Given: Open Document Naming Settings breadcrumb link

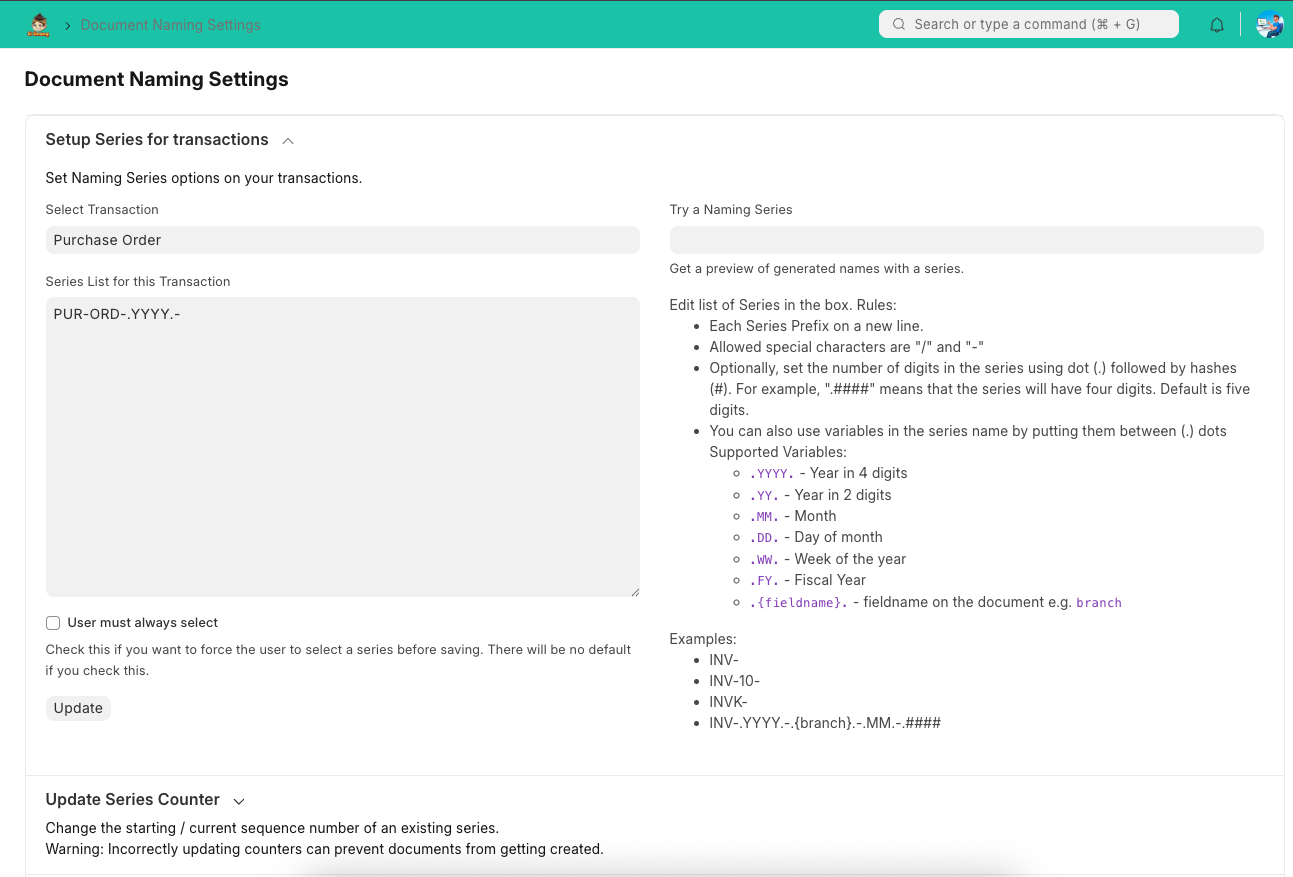Looking at the screenshot, I should (170, 25).
